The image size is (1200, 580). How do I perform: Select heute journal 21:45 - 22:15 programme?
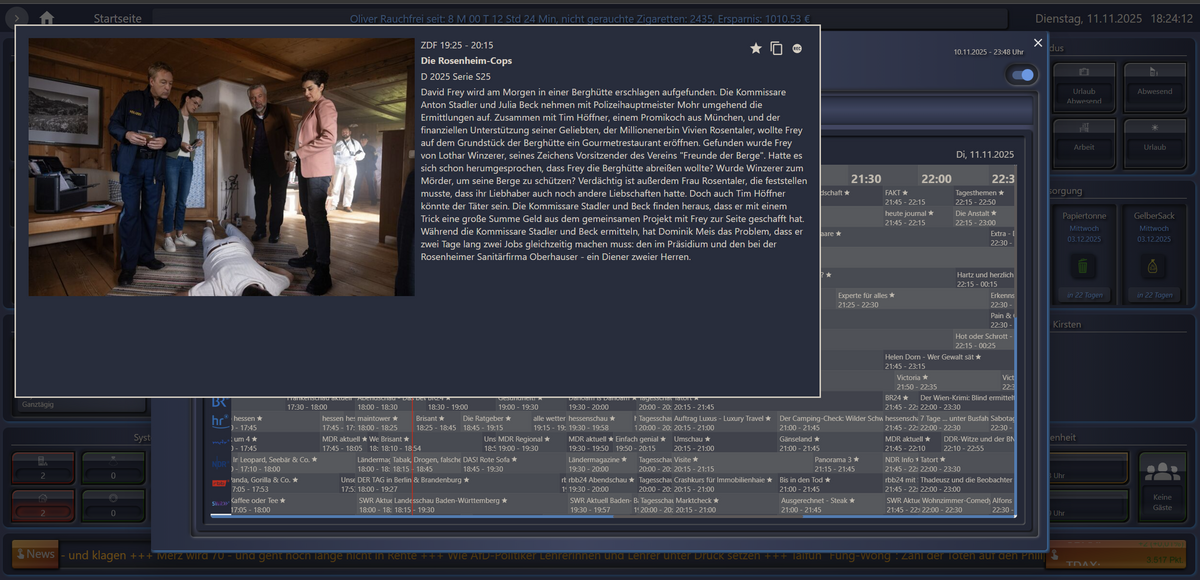tap(918, 218)
